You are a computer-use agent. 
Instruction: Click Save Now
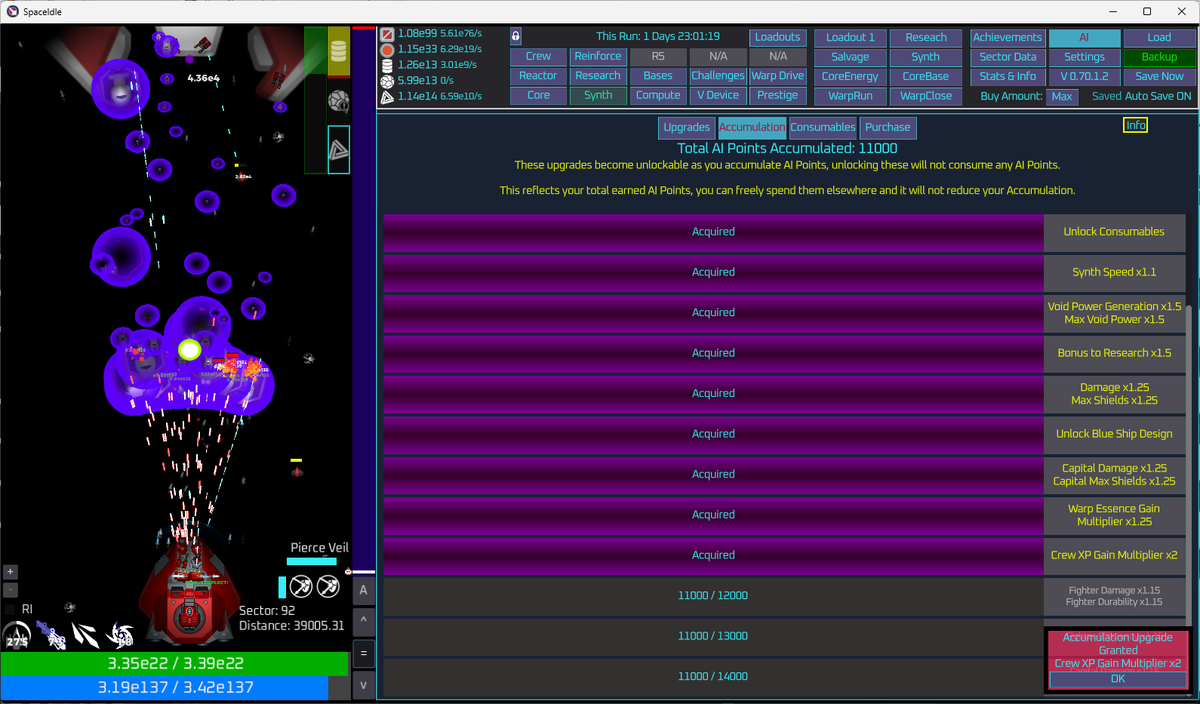[1159, 77]
